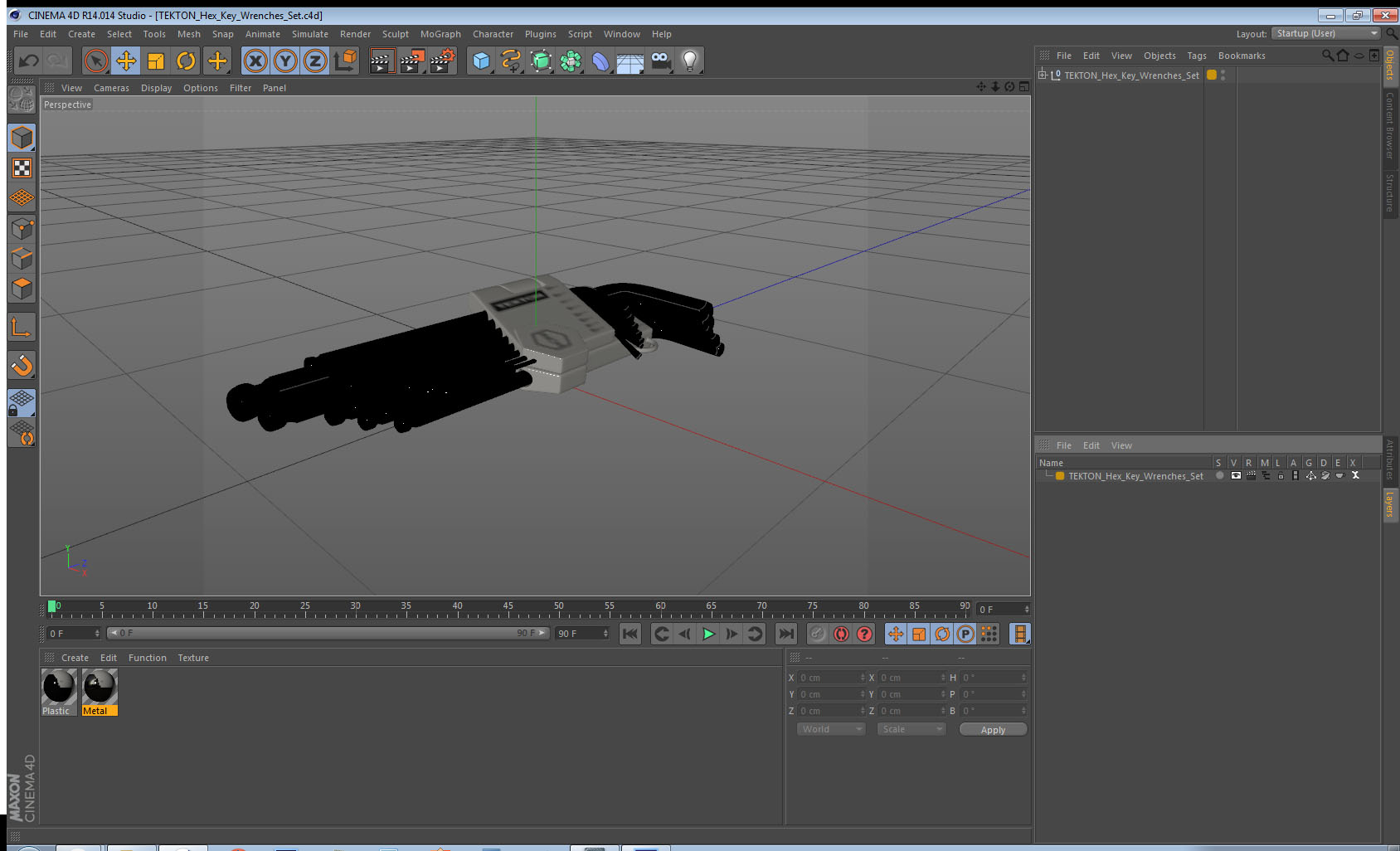Screen dimensions: 1400x851
Task: Add a light object
Action: pyautogui.click(x=690, y=61)
